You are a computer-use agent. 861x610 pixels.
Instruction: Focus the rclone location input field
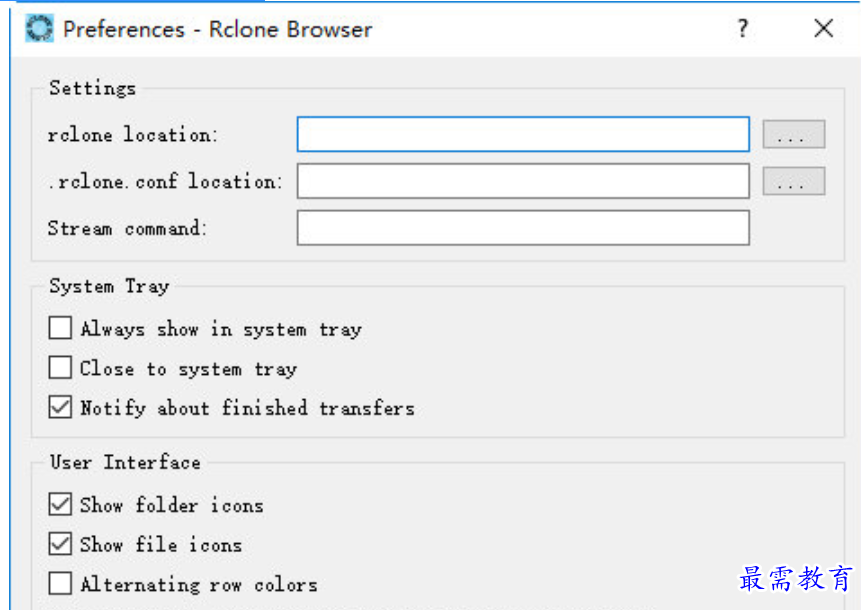(x=523, y=134)
